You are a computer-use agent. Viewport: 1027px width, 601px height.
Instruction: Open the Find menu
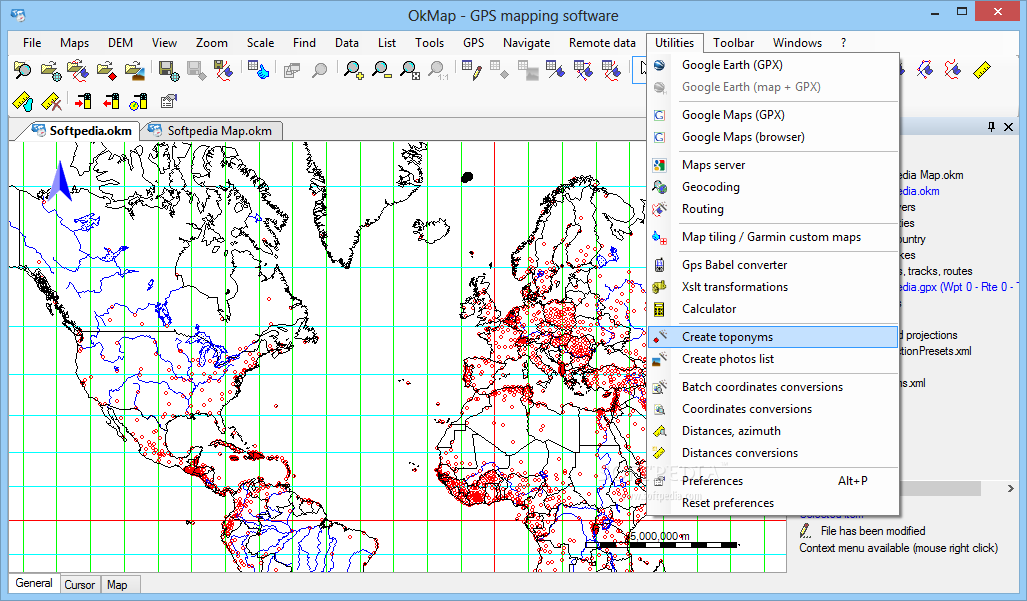304,43
